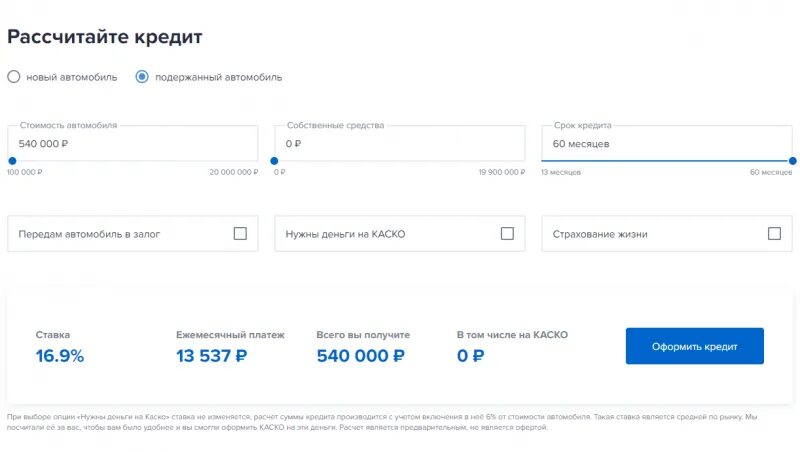Click the own funds slider handle
The height and width of the screenshot is (452, 800).
pos(274,161)
